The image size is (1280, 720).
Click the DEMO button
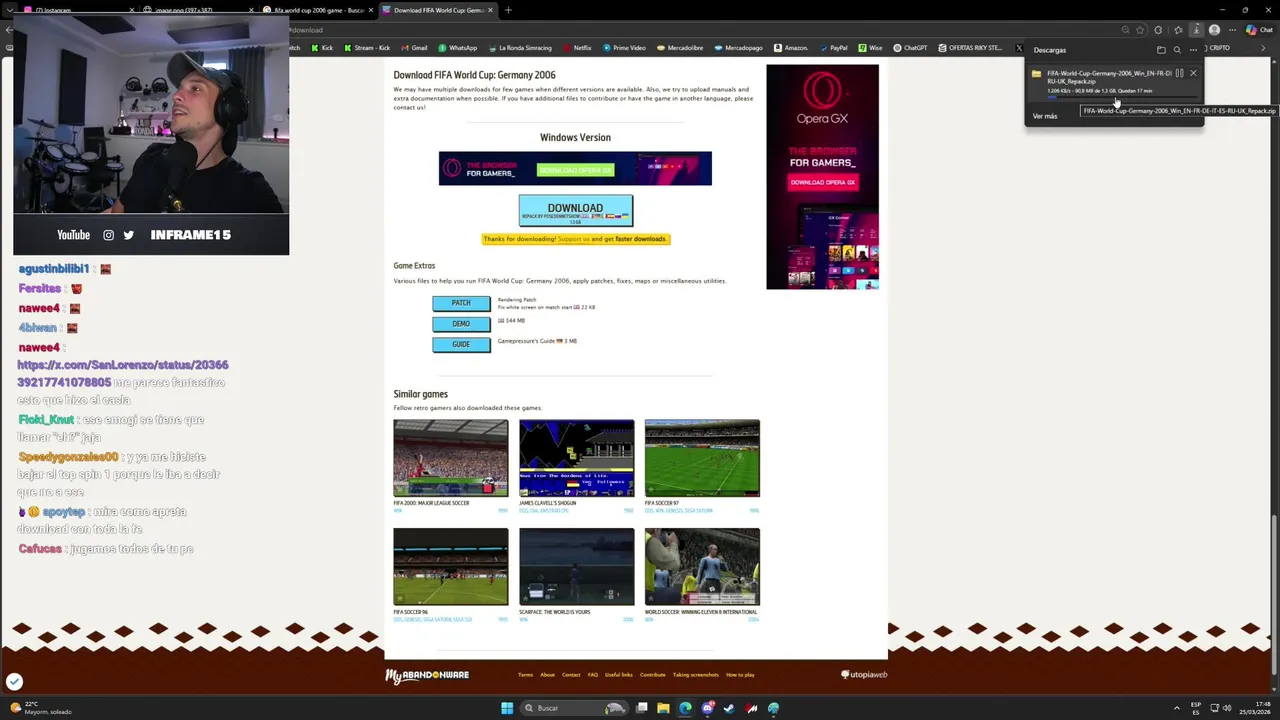[461, 324]
